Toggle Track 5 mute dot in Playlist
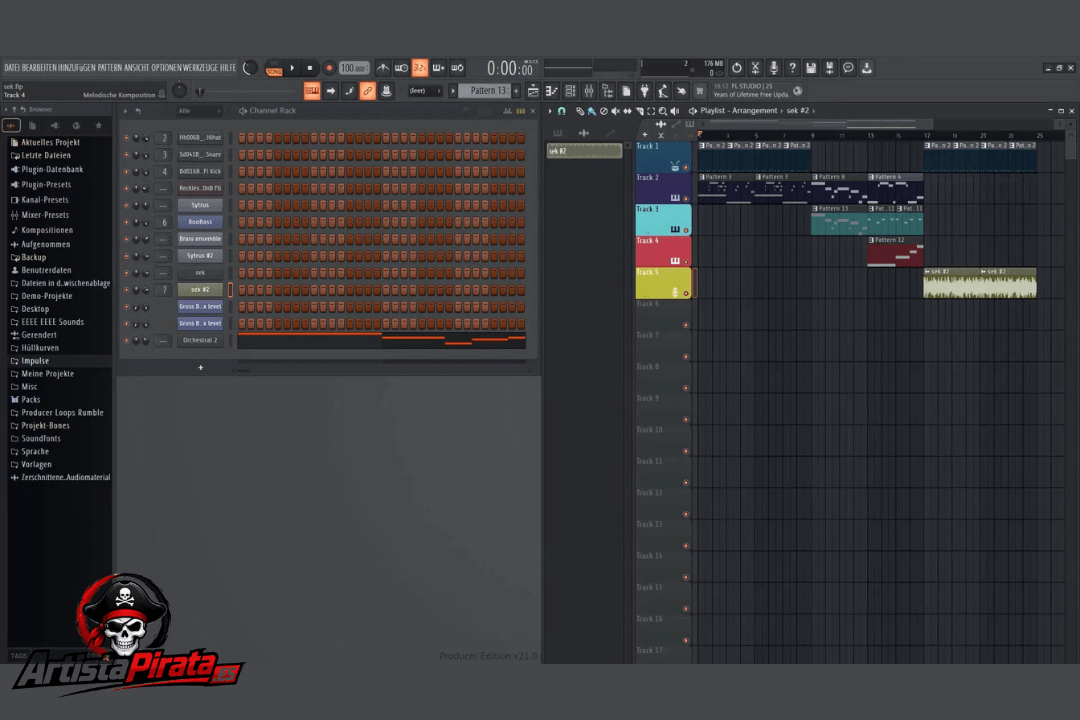1080x720 pixels. [685, 294]
